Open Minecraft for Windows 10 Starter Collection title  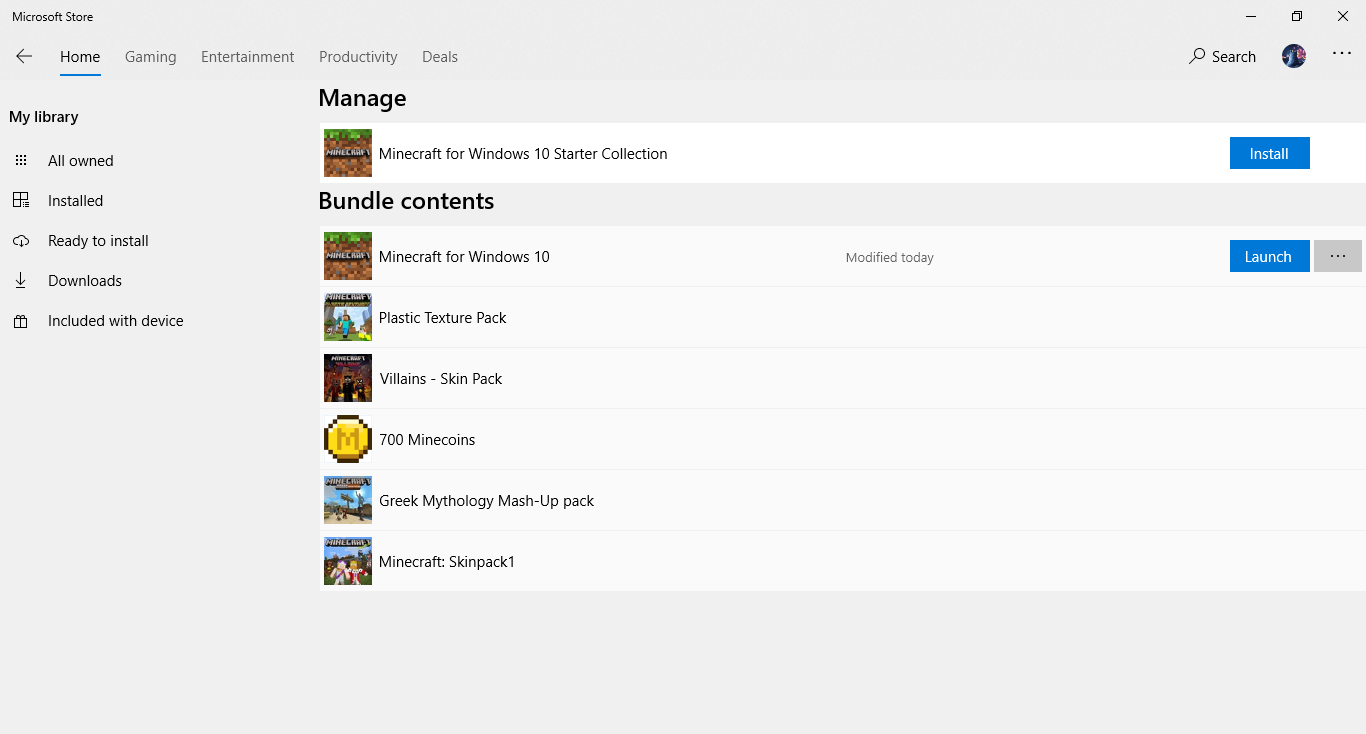[523, 154]
